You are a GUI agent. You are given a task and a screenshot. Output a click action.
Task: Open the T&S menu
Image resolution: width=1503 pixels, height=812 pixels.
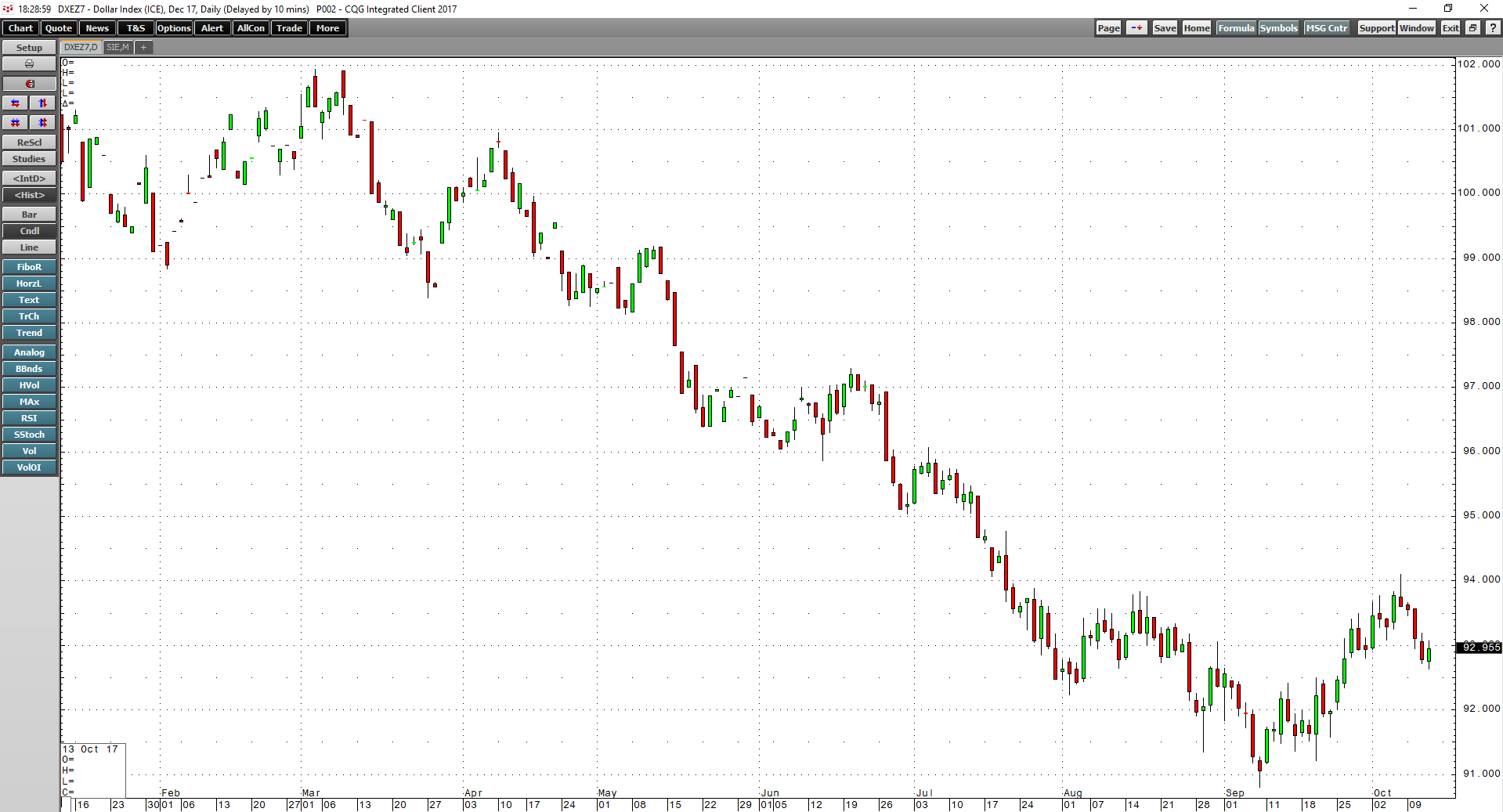point(135,28)
